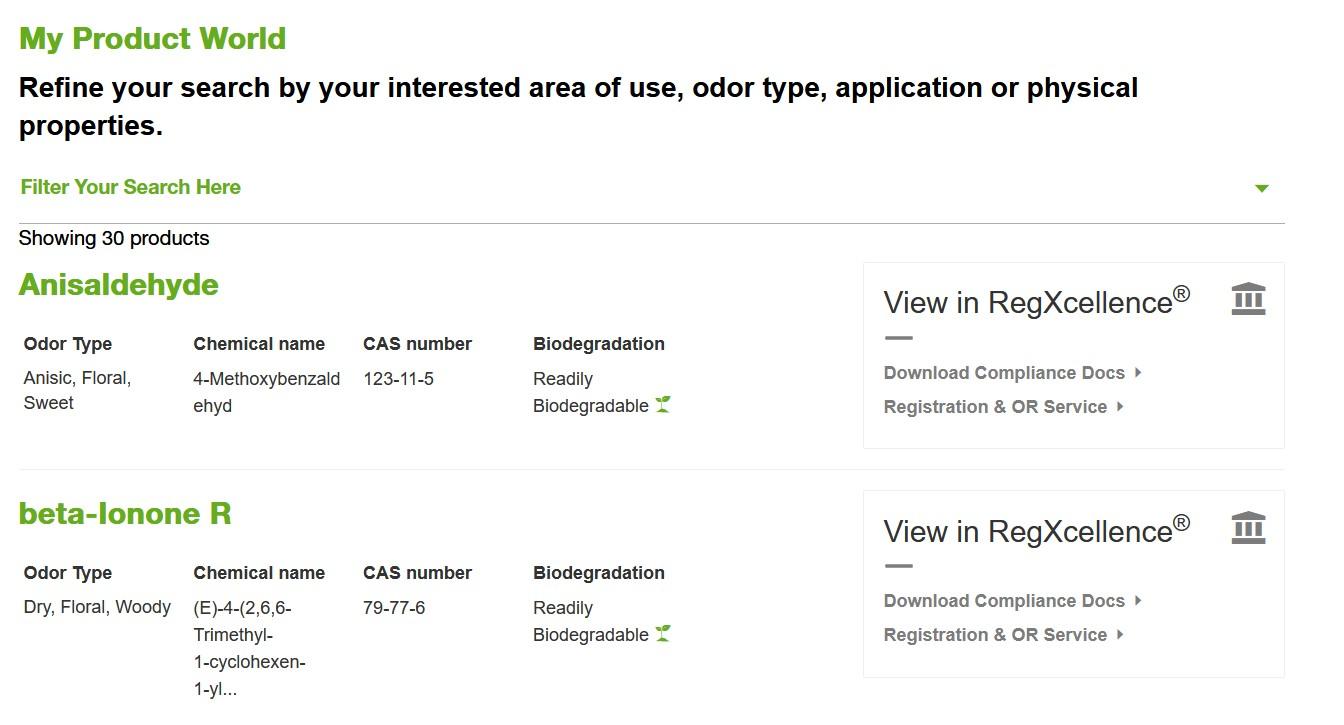Click the institution icon in the beta-Ionone R card
The width and height of the screenshot is (1344, 725).
(x=1248, y=528)
